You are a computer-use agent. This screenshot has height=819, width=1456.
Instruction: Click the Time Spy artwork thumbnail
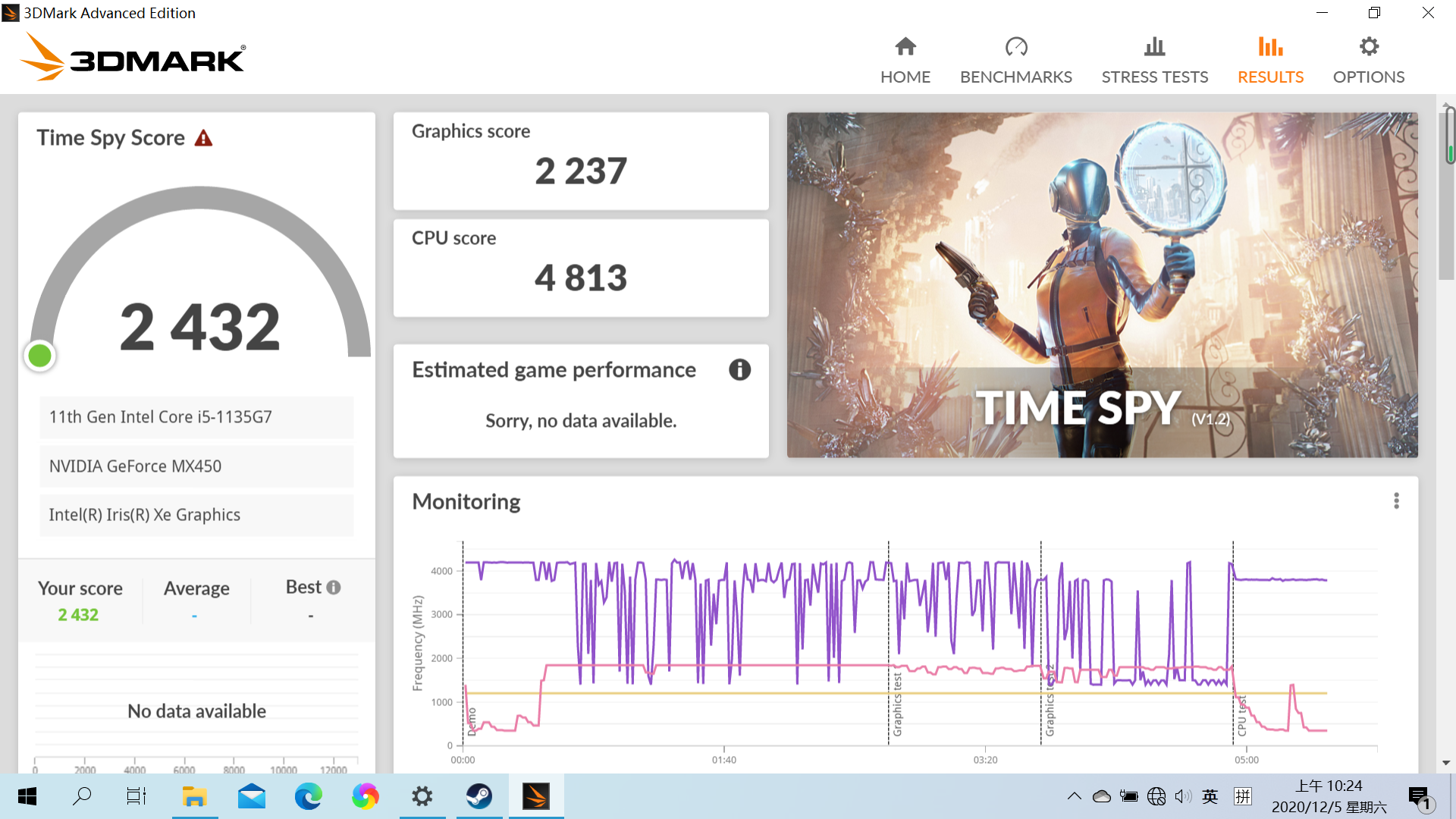1102,285
